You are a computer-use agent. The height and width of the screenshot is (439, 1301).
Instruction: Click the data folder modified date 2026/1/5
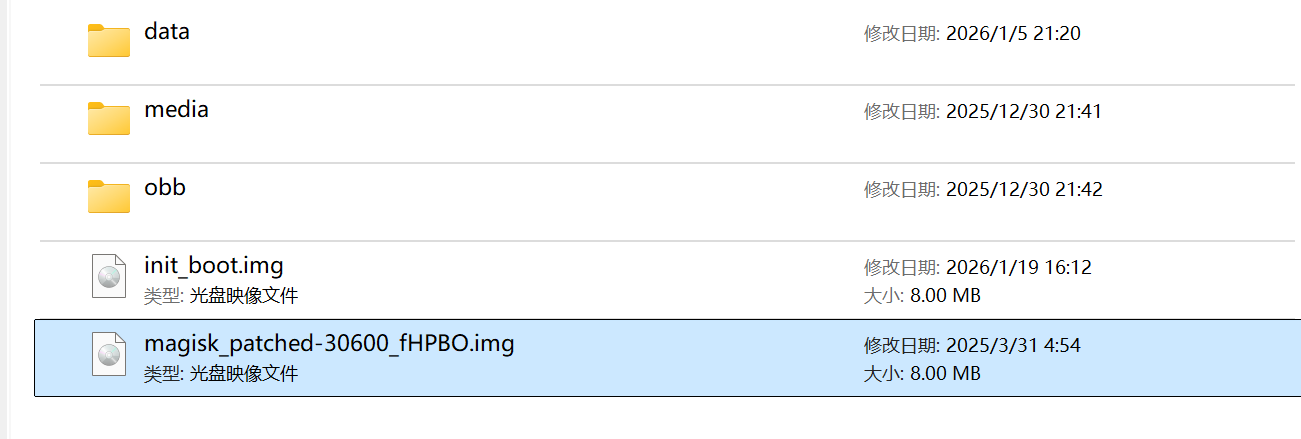click(x=1012, y=34)
